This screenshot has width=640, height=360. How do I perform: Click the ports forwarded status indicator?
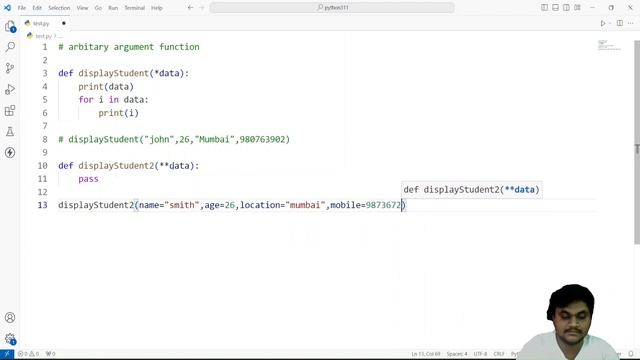50,354
